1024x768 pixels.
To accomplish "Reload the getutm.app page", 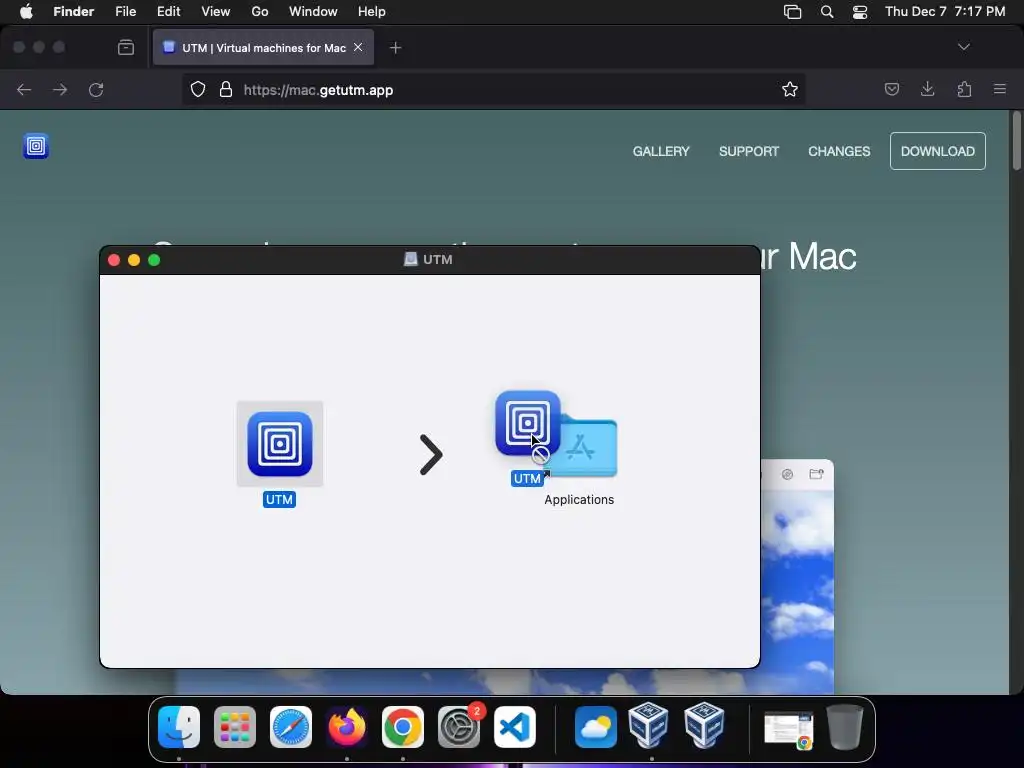I will 96,90.
